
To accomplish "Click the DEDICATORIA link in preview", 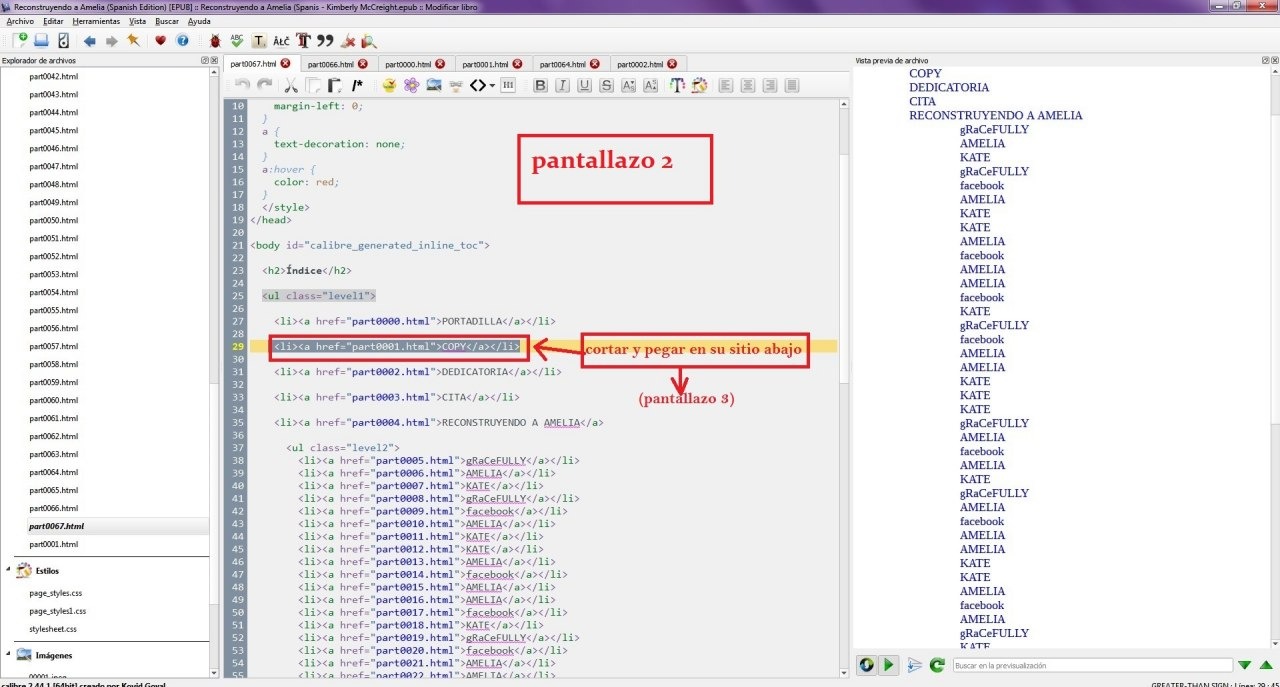I will 949,87.
